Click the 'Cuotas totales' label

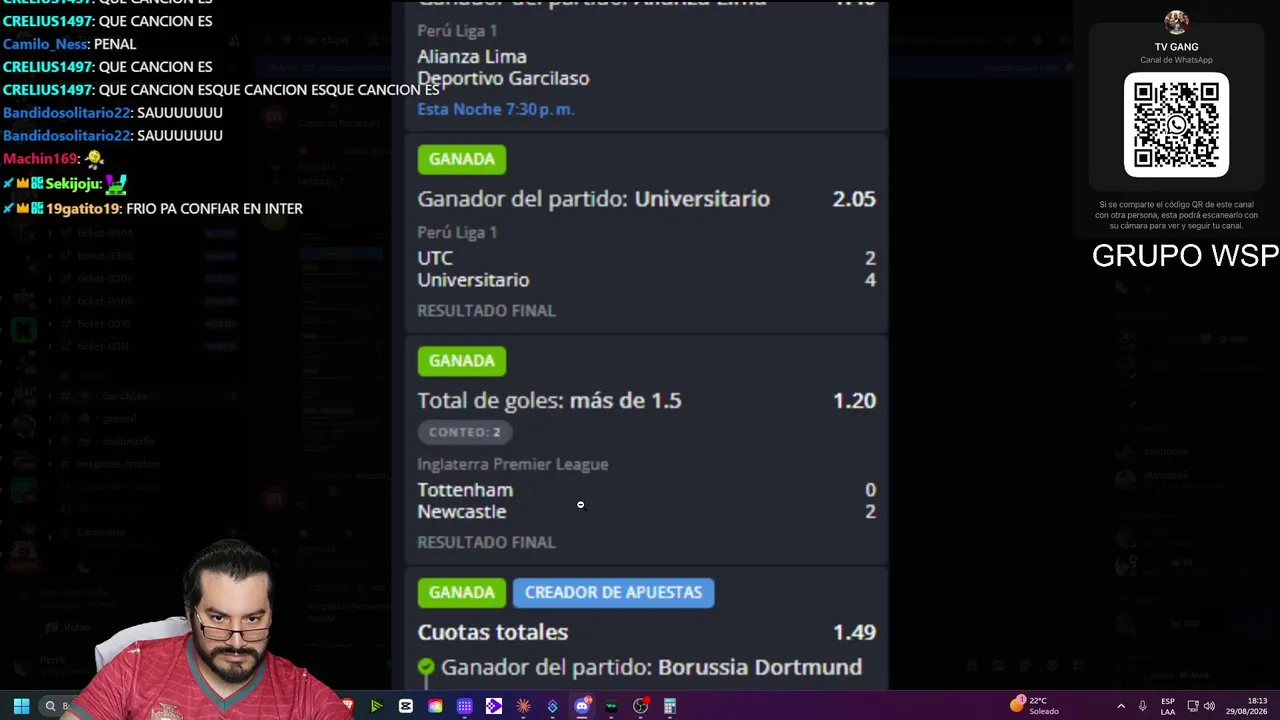[x=492, y=632]
